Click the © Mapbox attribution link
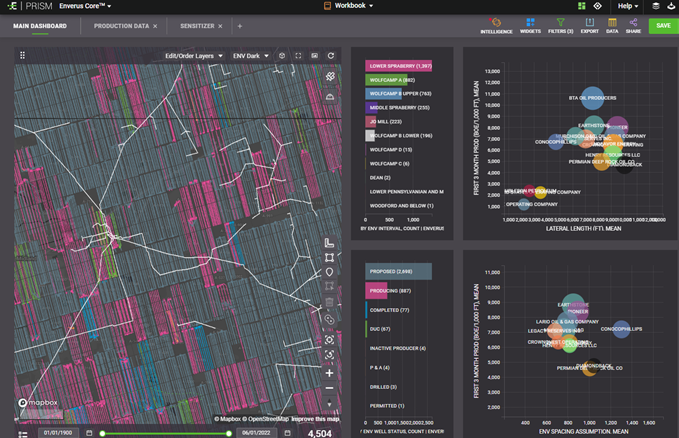The image size is (679, 438). point(227,419)
